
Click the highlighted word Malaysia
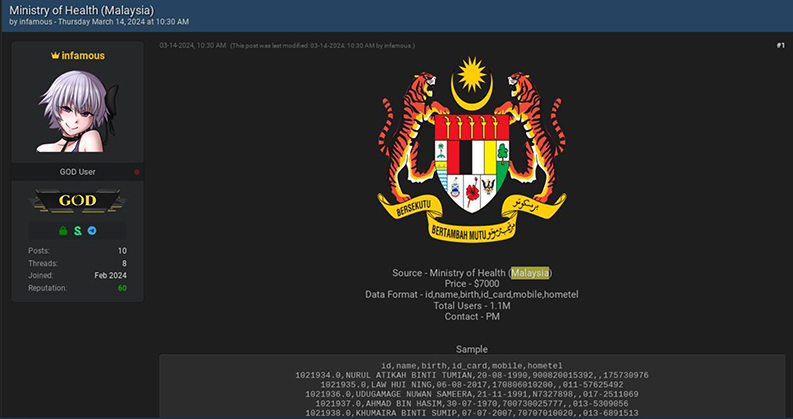[530, 273]
